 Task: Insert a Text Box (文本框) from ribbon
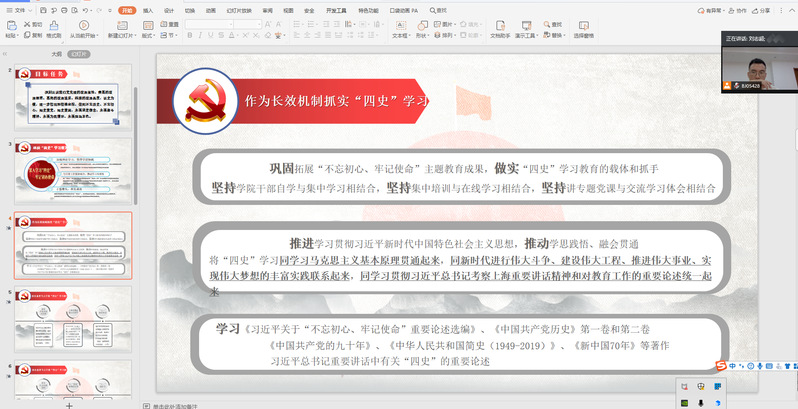point(398,27)
